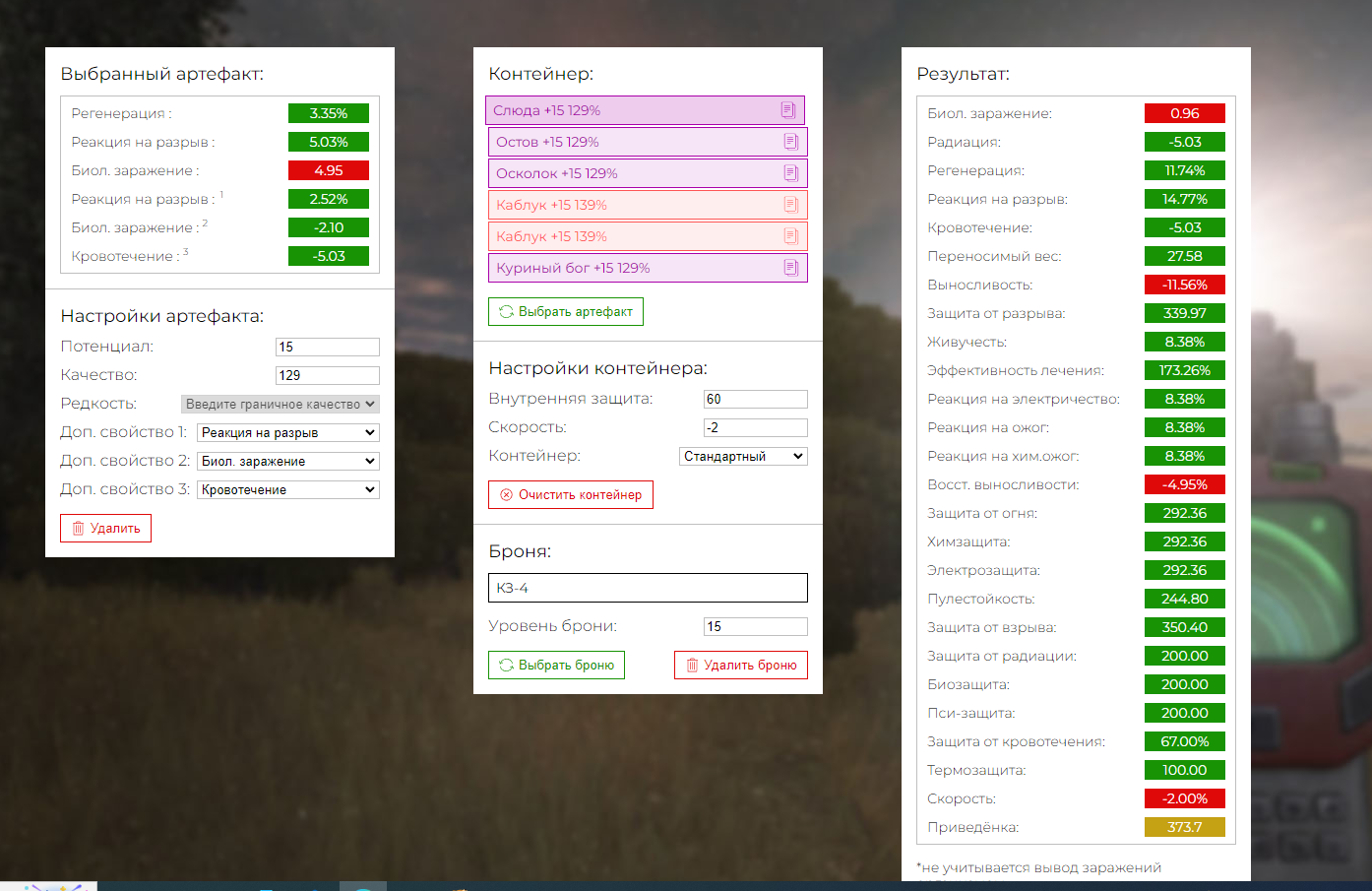Copy icon on Куриный бог +15 129% row
Viewport: 1372px width, 891px height.
coord(790,268)
